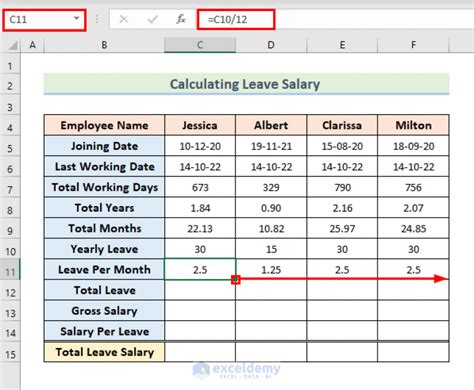The width and height of the screenshot is (474, 390).
Task: Select joining date 10-12-20 cell
Action: [x=200, y=146]
